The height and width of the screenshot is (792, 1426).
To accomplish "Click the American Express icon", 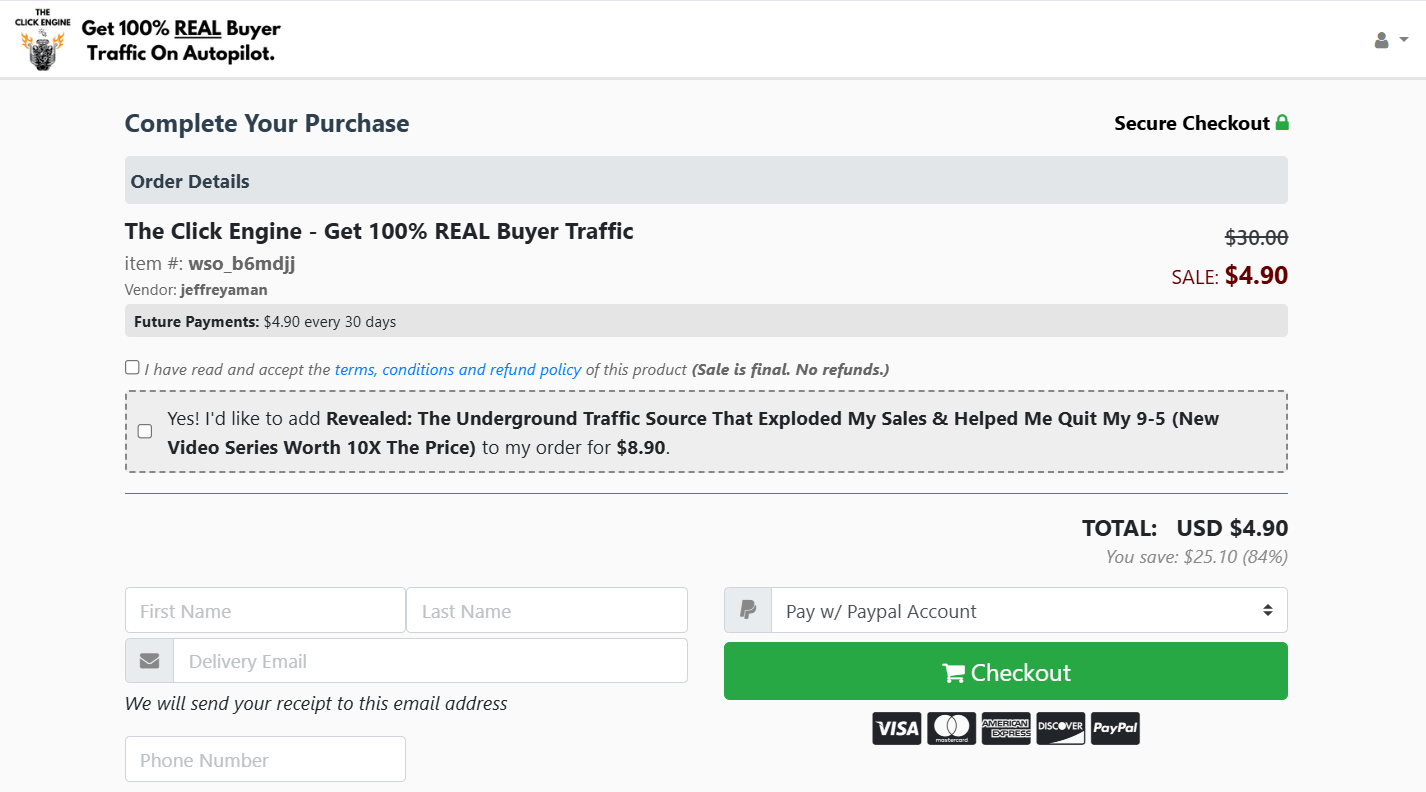I will 1006,728.
